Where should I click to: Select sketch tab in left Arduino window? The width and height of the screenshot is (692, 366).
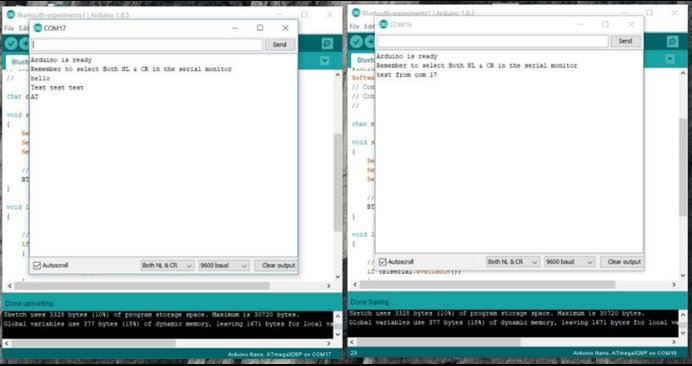pyautogui.click(x=18, y=61)
